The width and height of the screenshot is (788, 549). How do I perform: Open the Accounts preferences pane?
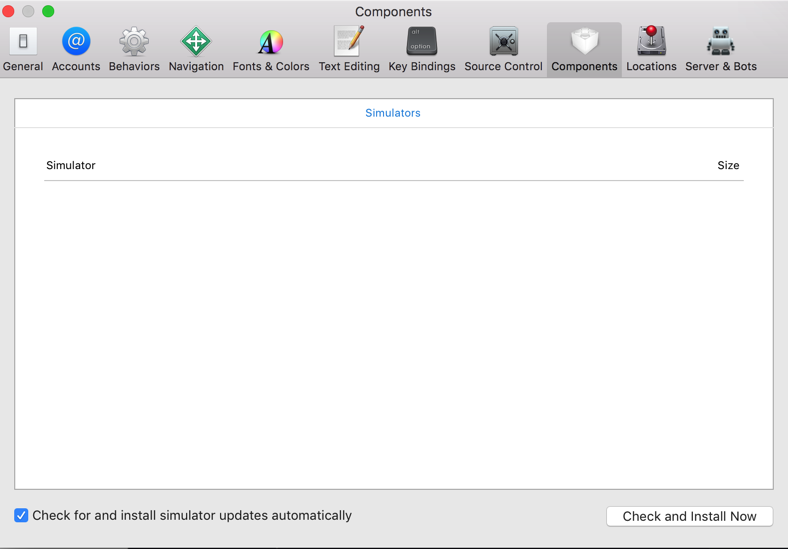(76, 49)
